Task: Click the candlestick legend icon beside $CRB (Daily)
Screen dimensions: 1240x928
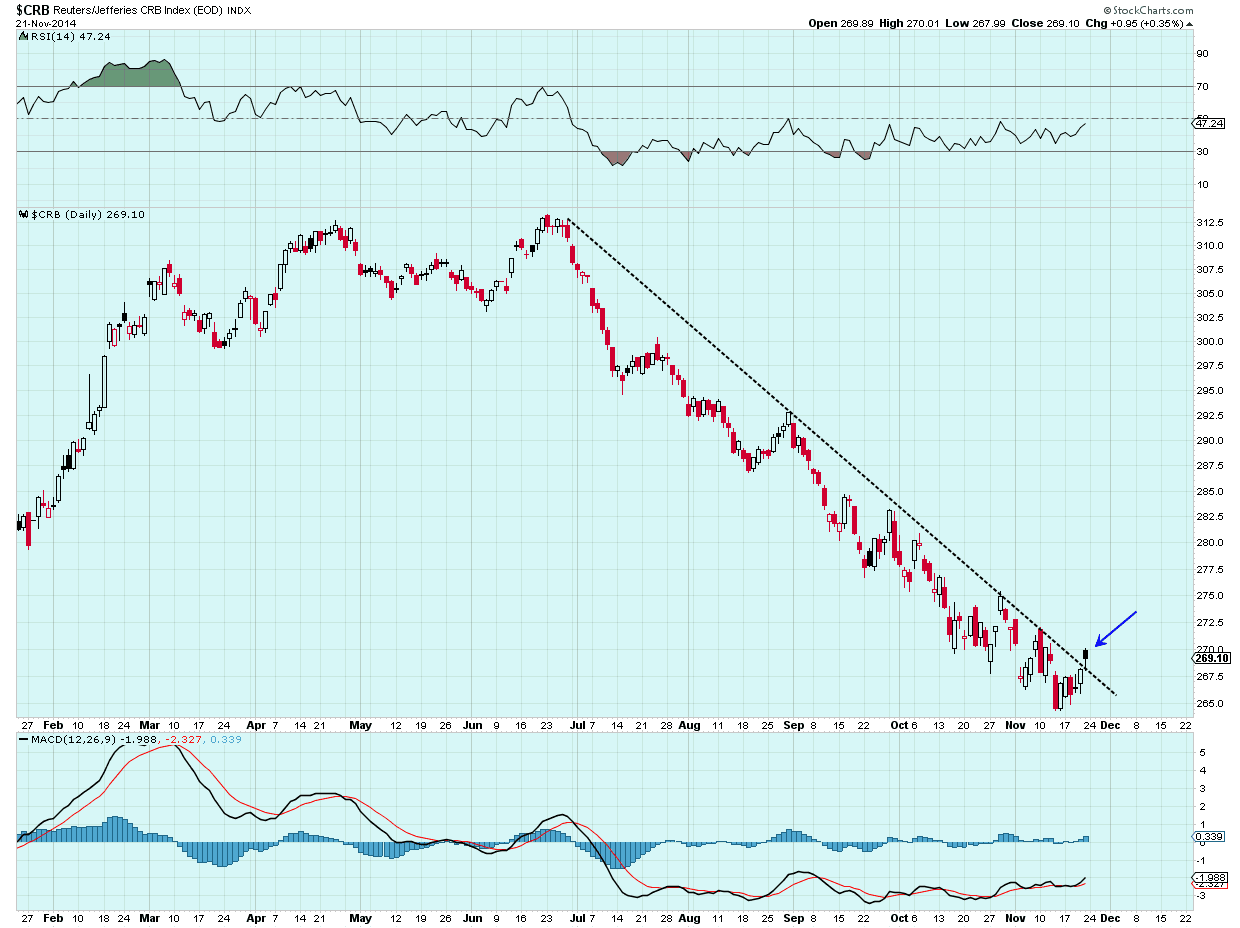Action: [x=23, y=214]
